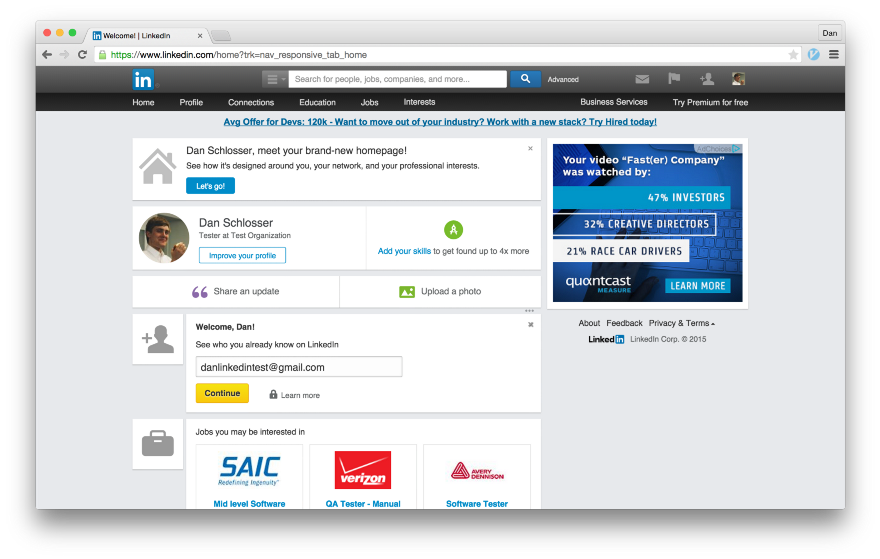Bookmark the page with star icon
This screenshot has height=559, width=880.
[793, 54]
